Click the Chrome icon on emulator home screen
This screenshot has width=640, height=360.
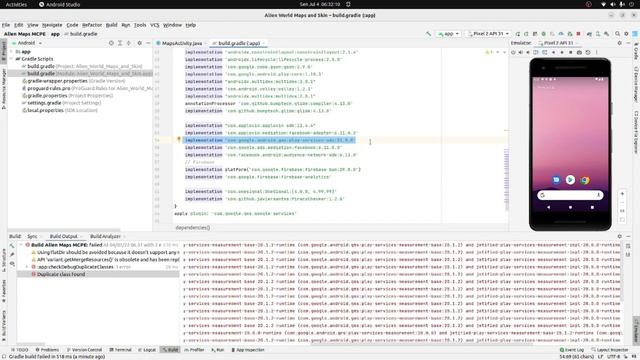pos(585,180)
